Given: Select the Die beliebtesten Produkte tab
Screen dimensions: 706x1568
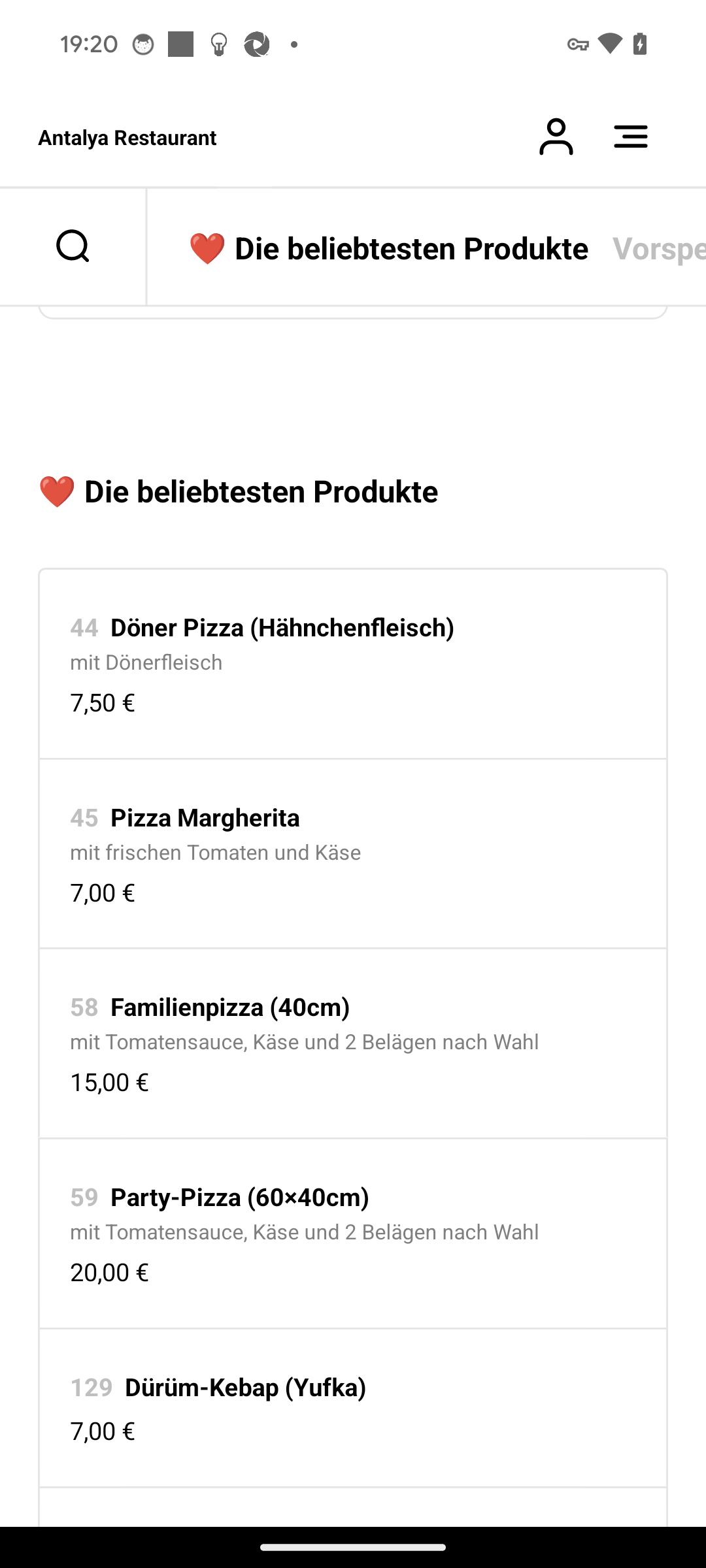Looking at the screenshot, I should point(388,249).
